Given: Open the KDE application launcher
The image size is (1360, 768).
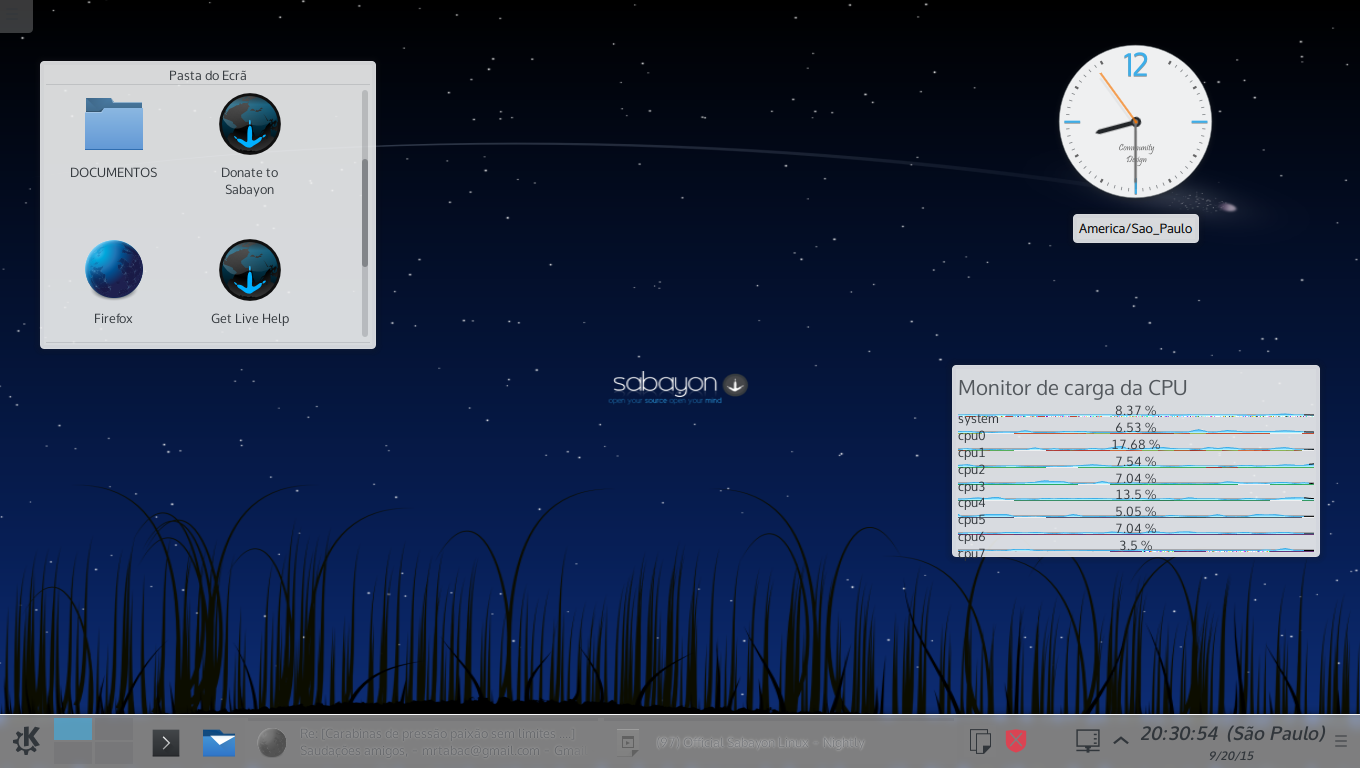Looking at the screenshot, I should pyautogui.click(x=26, y=741).
